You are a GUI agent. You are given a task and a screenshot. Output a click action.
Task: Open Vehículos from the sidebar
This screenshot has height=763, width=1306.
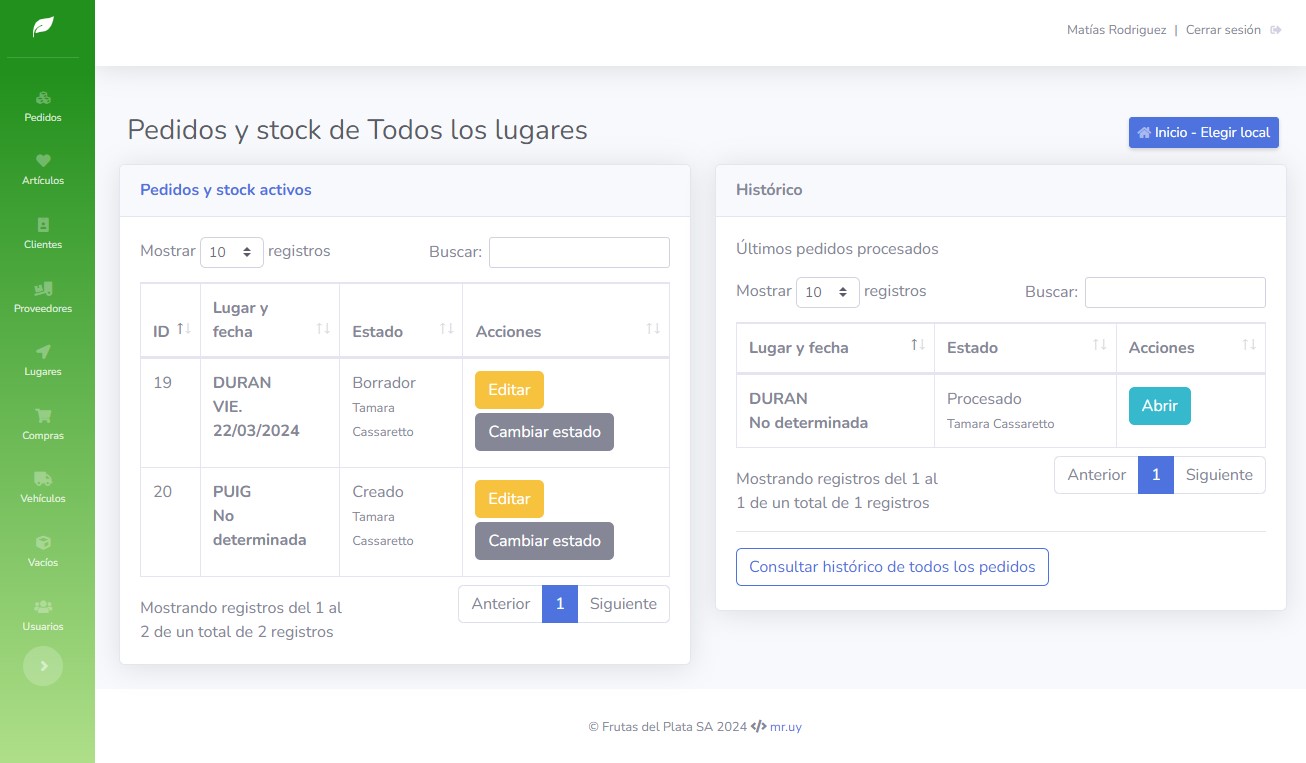(x=42, y=487)
